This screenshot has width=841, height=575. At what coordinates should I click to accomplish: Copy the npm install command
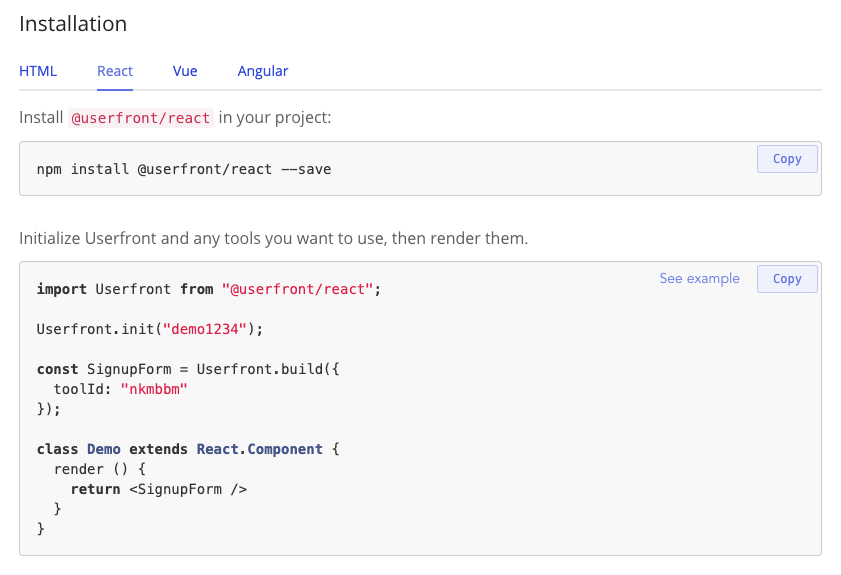(x=787, y=159)
